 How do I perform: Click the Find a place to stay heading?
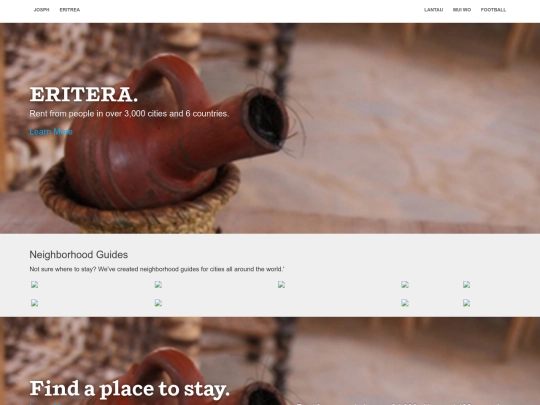tap(129, 389)
